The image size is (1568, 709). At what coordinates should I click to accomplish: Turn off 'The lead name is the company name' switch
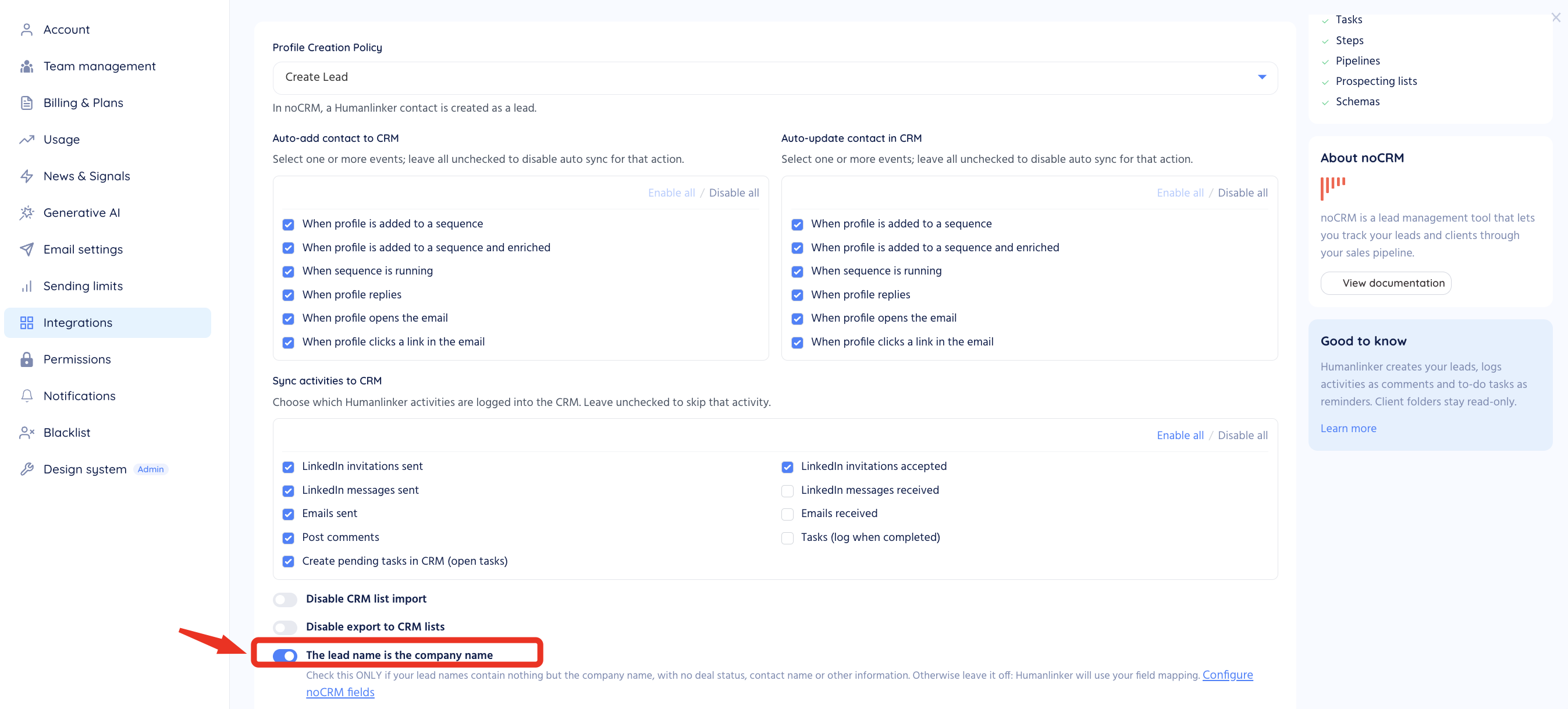tap(285, 655)
